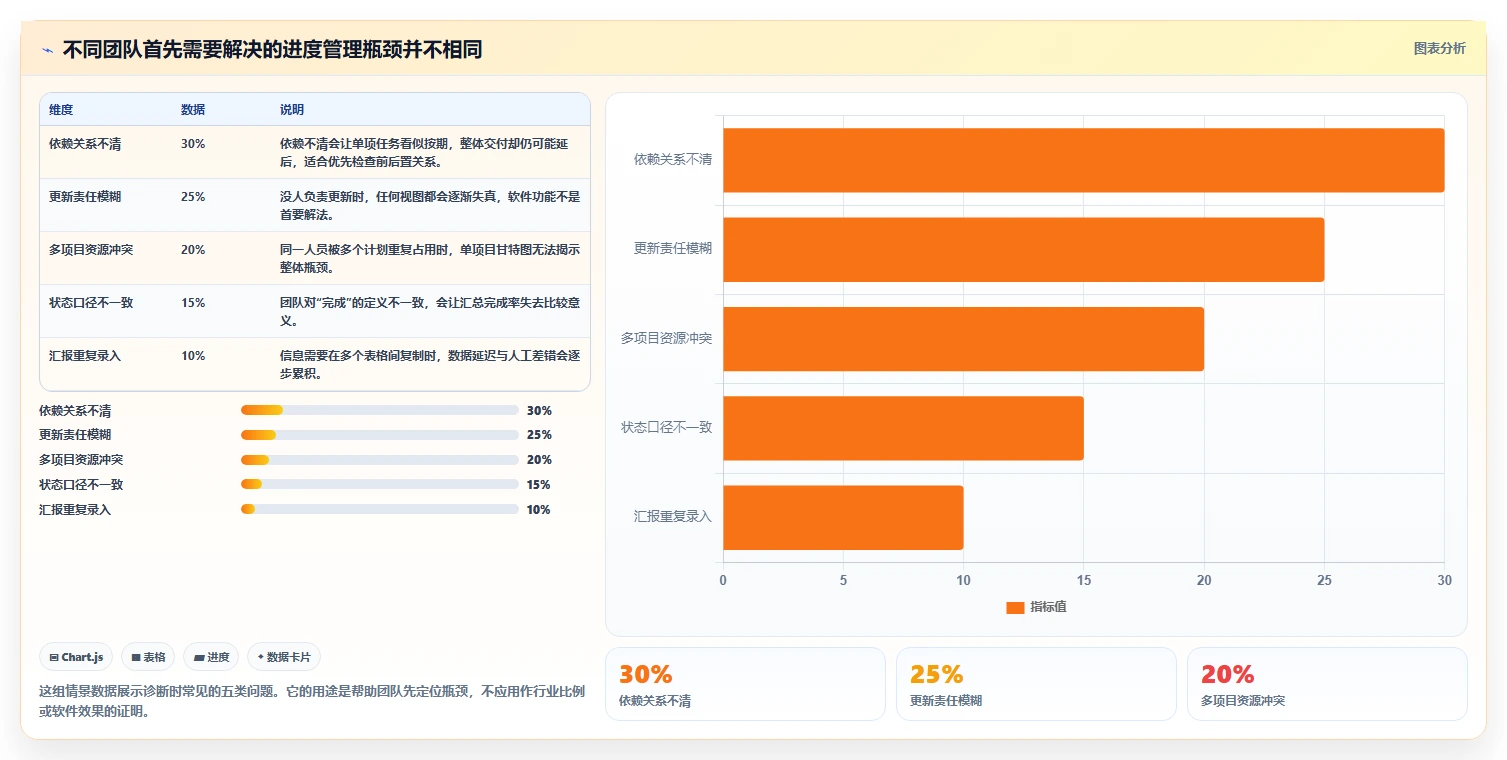
Task: Click the 状态口径不一致 progress bar
Action: [380, 485]
